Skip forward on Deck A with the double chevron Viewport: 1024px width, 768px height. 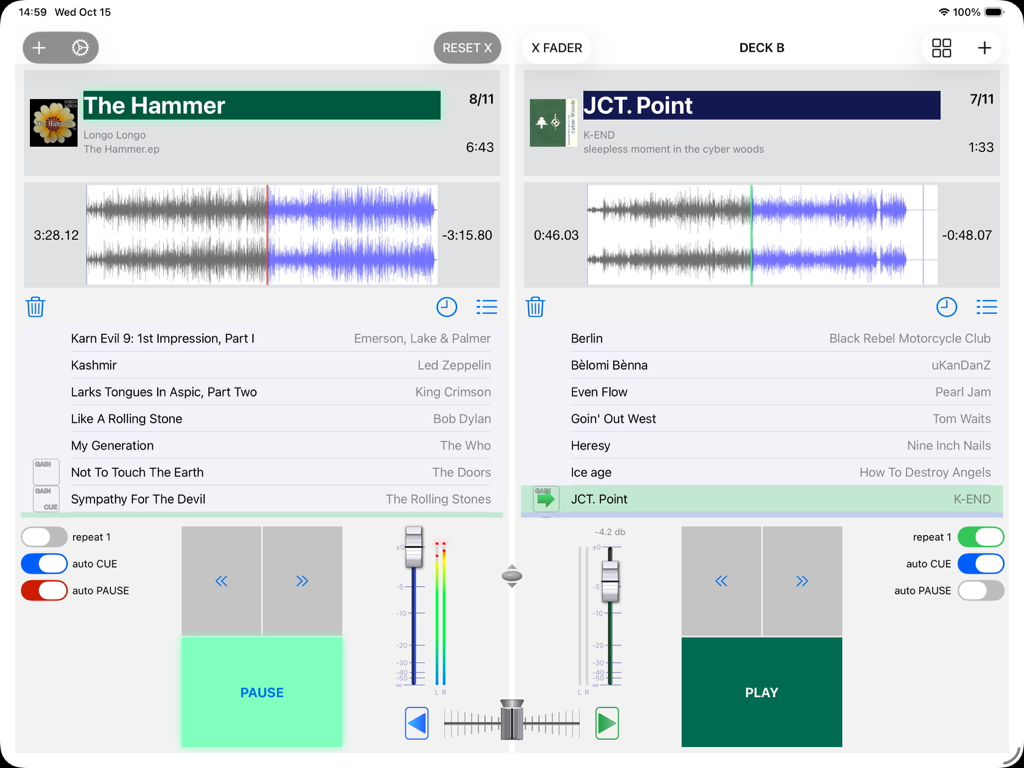[x=302, y=579]
